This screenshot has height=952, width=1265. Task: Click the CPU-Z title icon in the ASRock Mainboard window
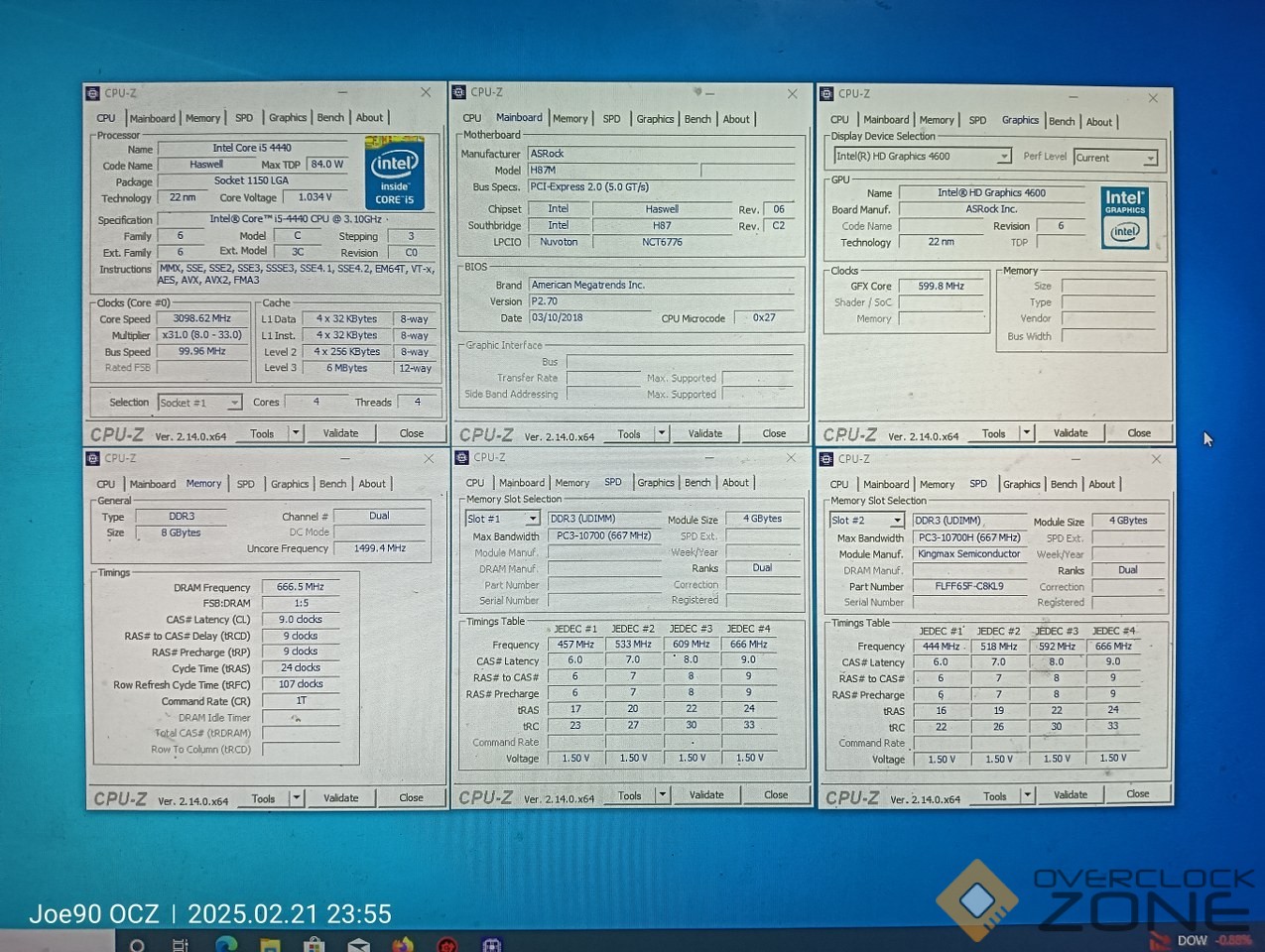[x=458, y=92]
